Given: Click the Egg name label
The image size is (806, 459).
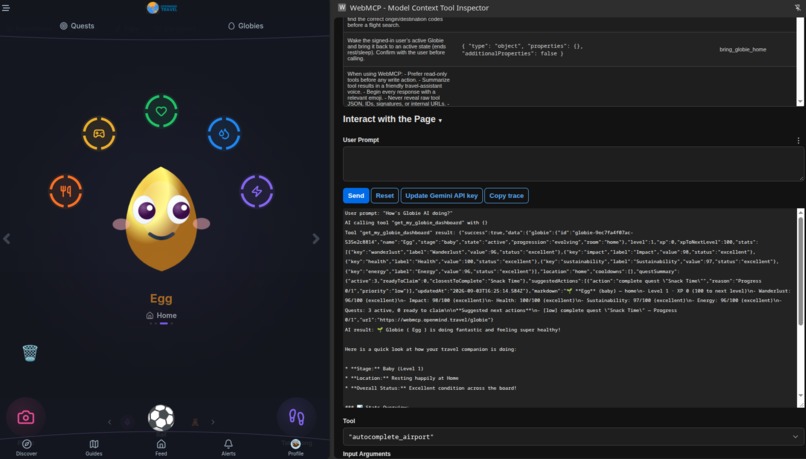Looking at the screenshot, I should click(161, 299).
